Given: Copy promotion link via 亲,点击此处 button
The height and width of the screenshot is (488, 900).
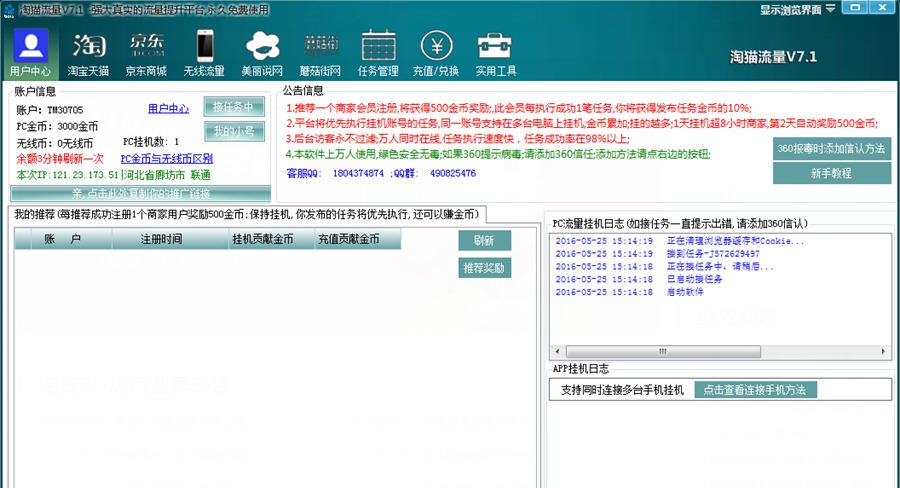Looking at the screenshot, I should (141, 193).
